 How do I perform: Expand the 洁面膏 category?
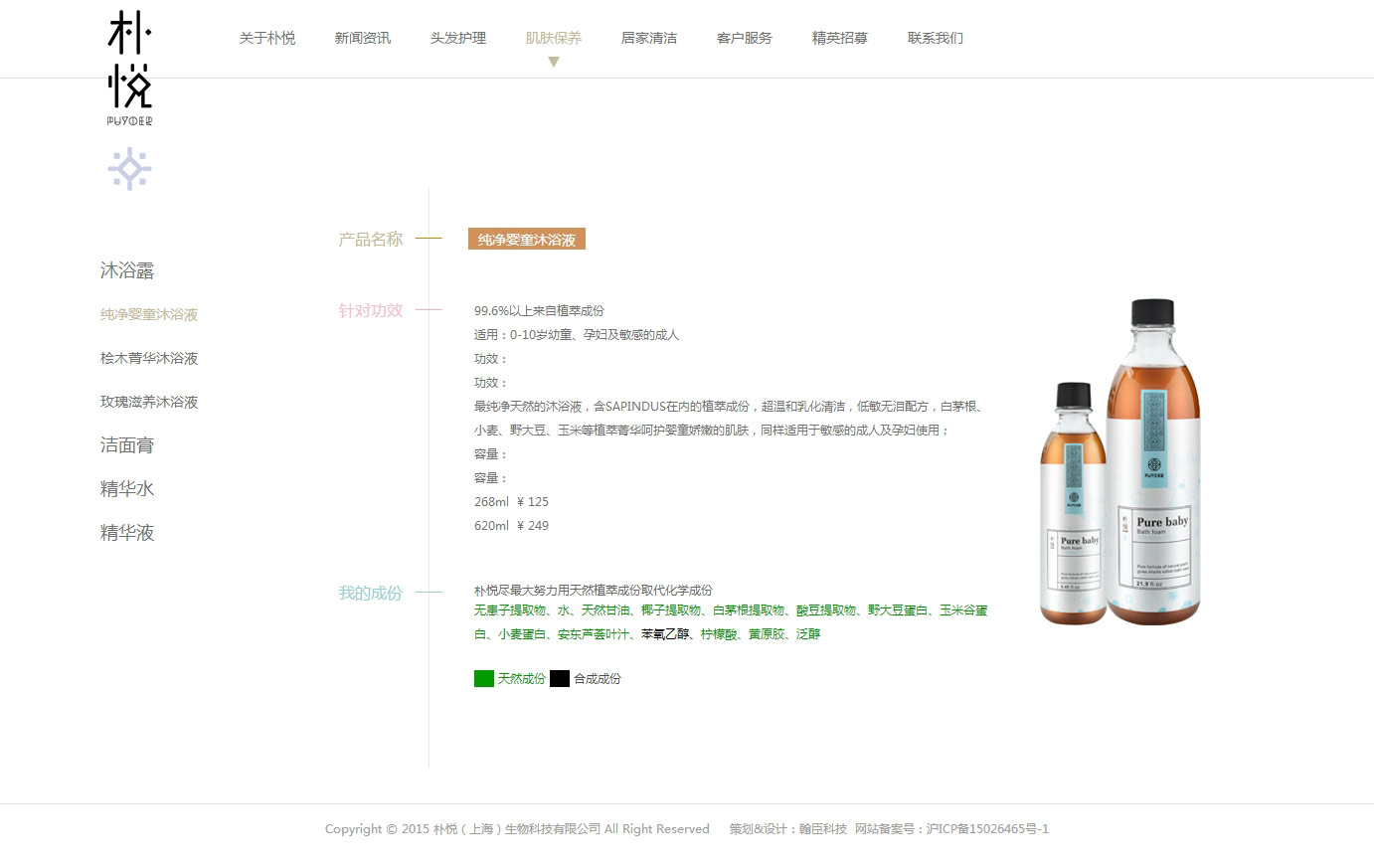point(127,445)
